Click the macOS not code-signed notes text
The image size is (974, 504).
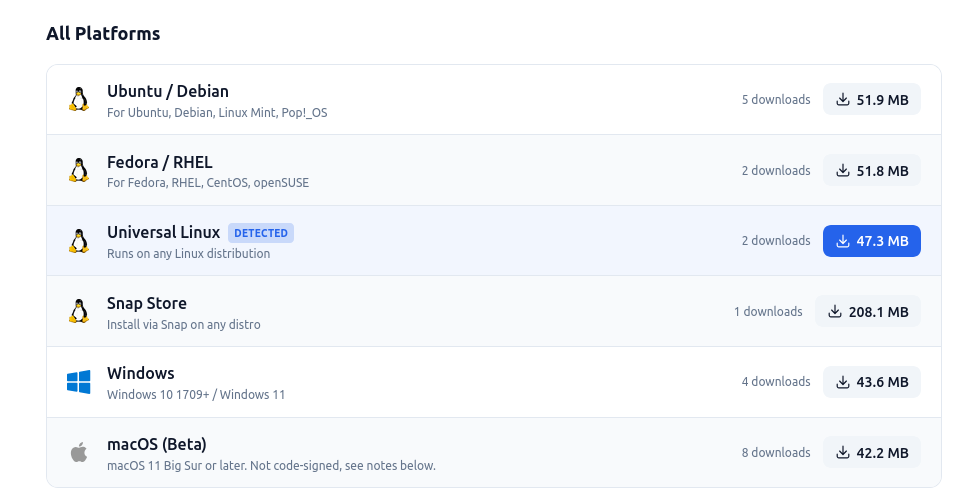click(271, 465)
